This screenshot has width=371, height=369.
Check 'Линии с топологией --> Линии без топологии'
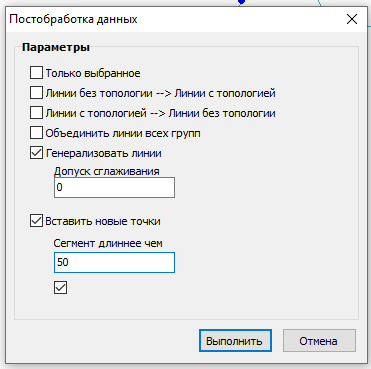tap(36, 113)
